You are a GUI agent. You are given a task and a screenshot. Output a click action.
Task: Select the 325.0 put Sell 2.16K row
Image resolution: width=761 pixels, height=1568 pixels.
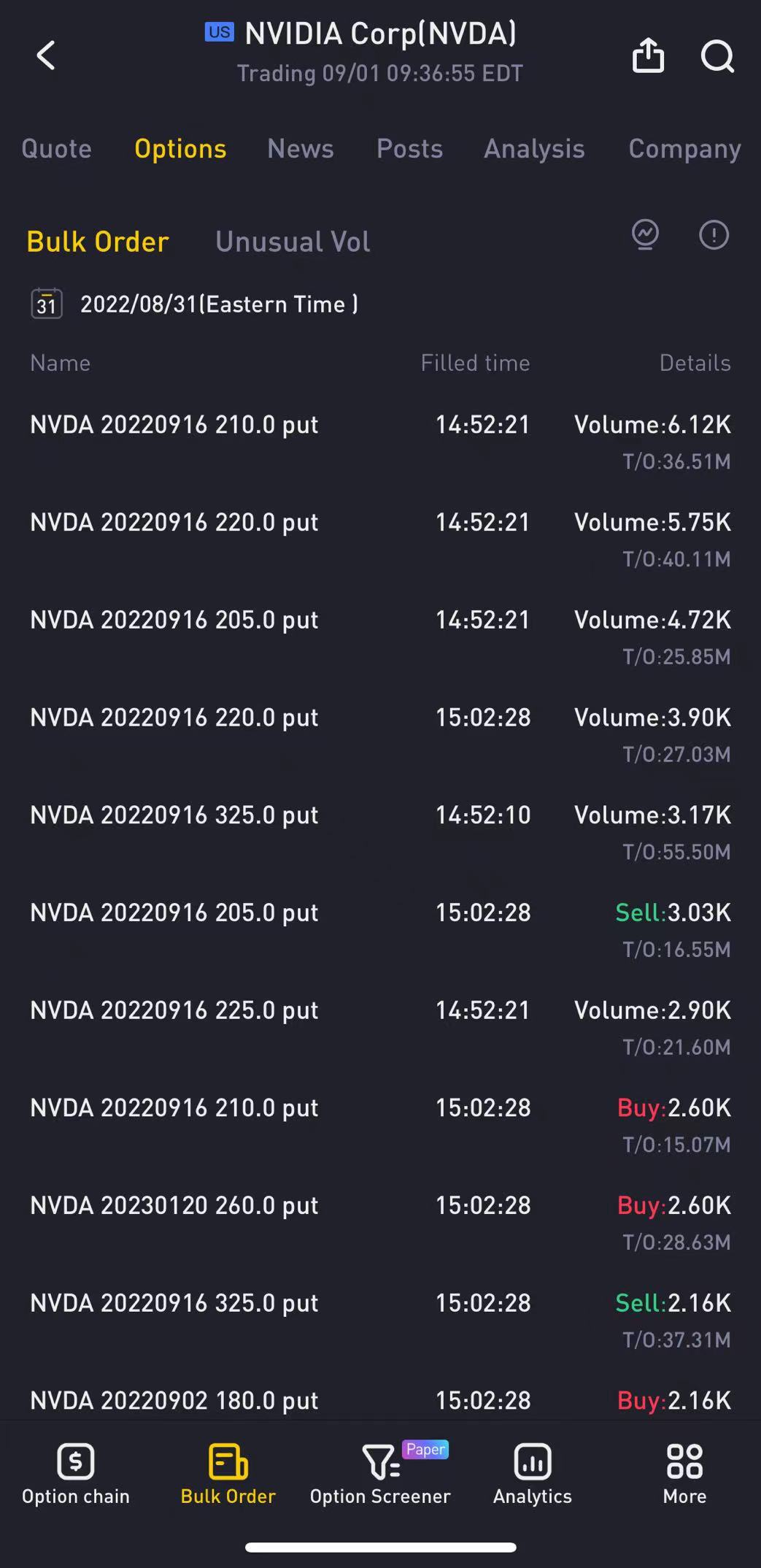(x=379, y=1319)
